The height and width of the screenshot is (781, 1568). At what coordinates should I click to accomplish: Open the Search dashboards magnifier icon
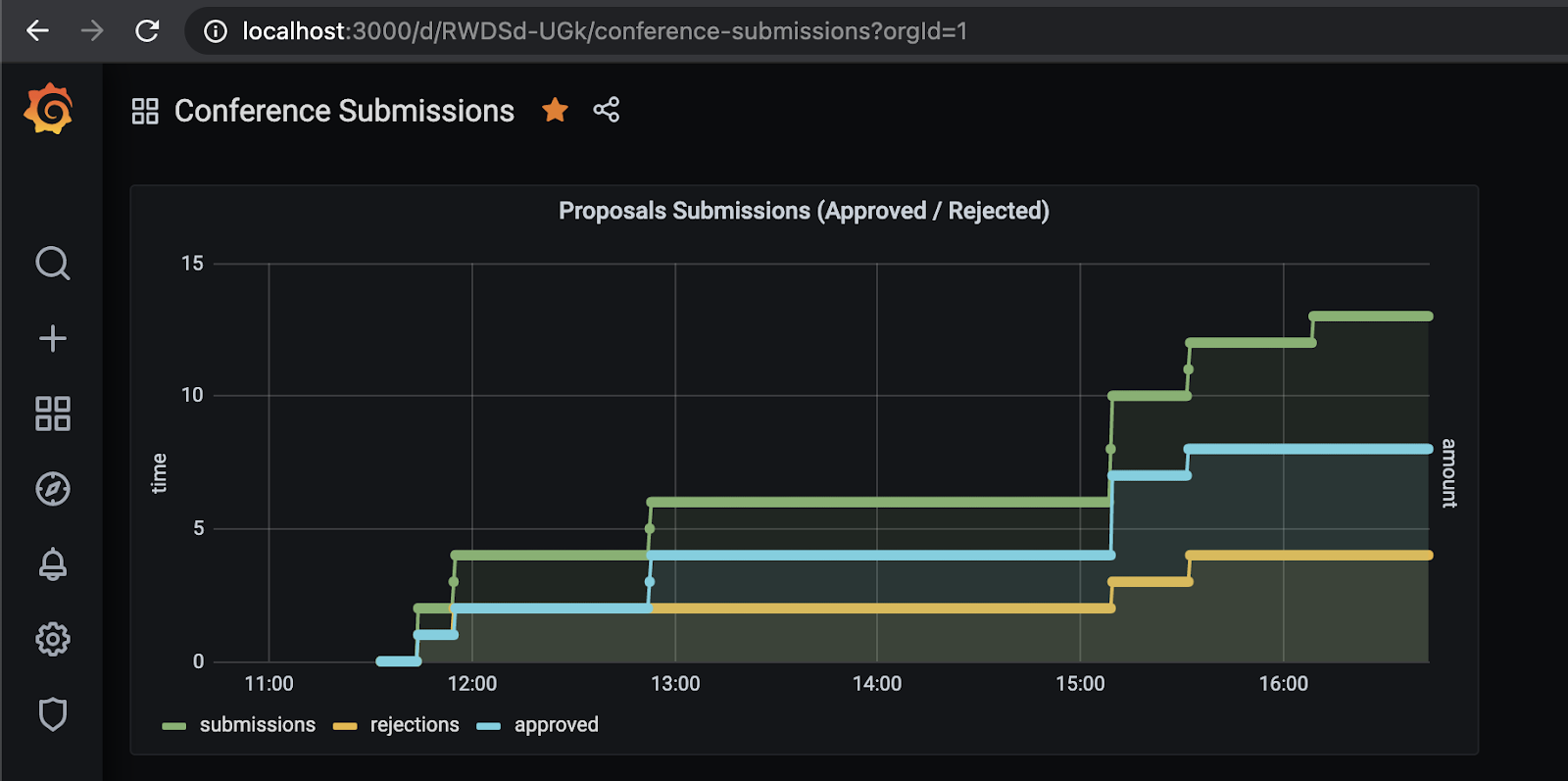[53, 263]
